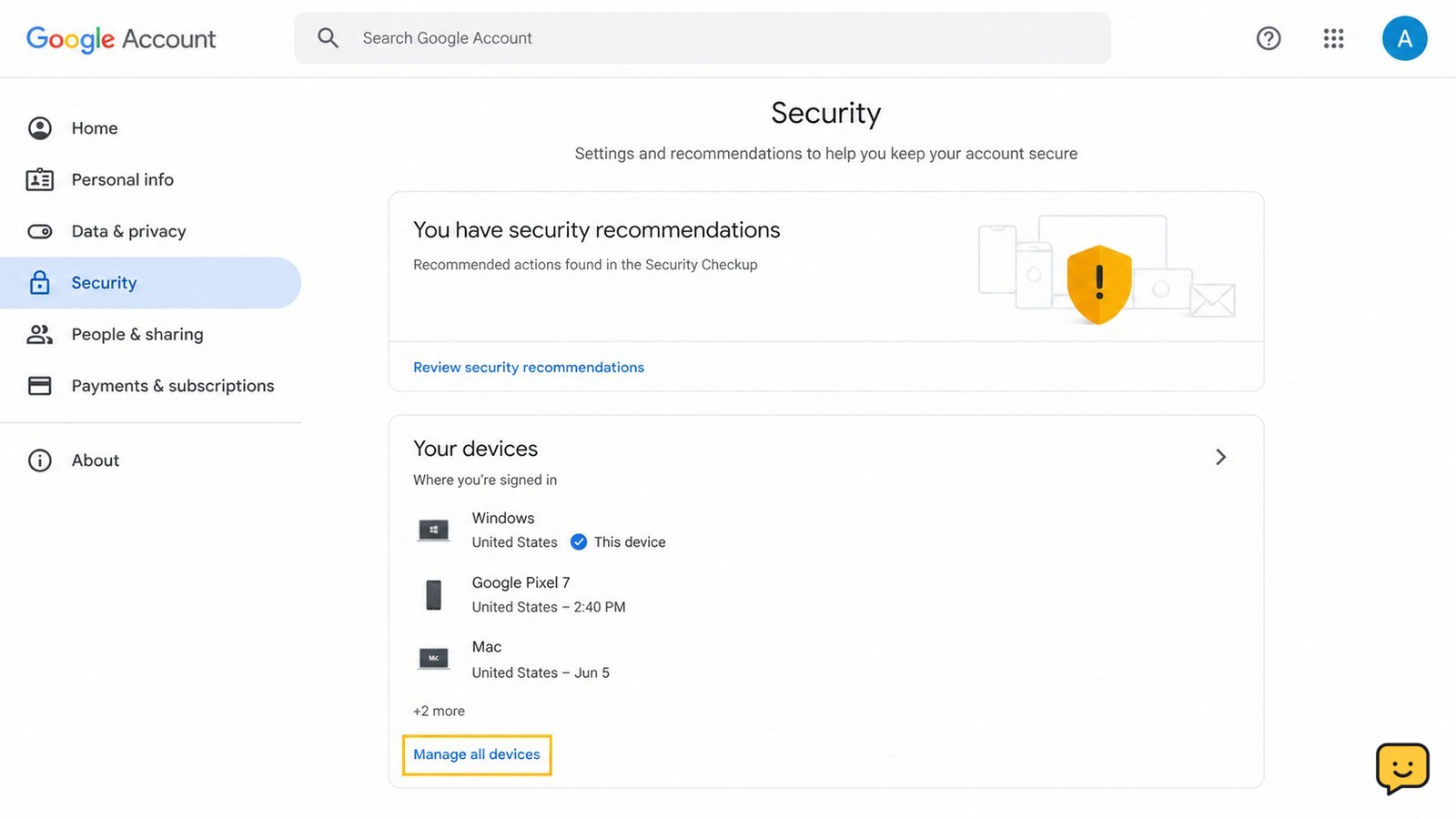Click the Mac laptop device icon
The width and height of the screenshot is (1456, 819).
(x=433, y=659)
